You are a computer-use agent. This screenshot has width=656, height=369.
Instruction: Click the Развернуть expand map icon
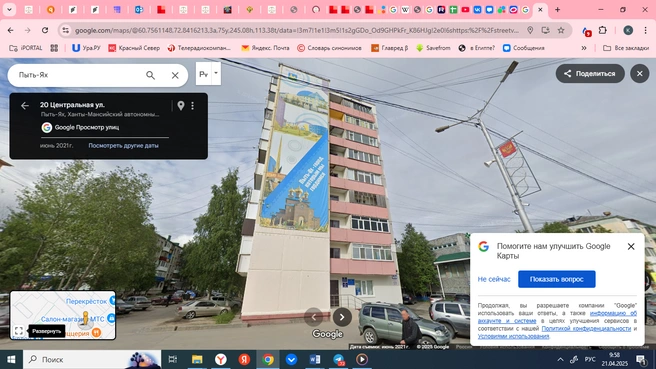point(18,331)
